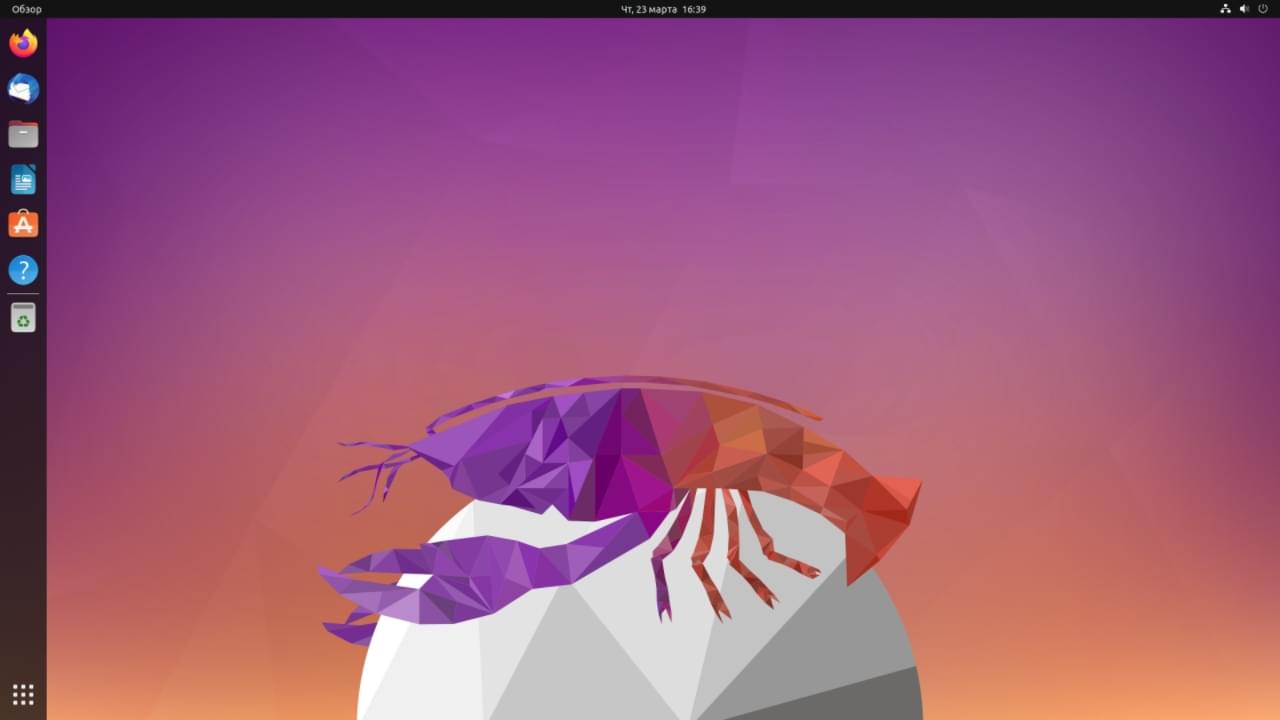Open the power system menu
Image resolution: width=1280 pixels, height=720 pixels.
click(x=1263, y=9)
